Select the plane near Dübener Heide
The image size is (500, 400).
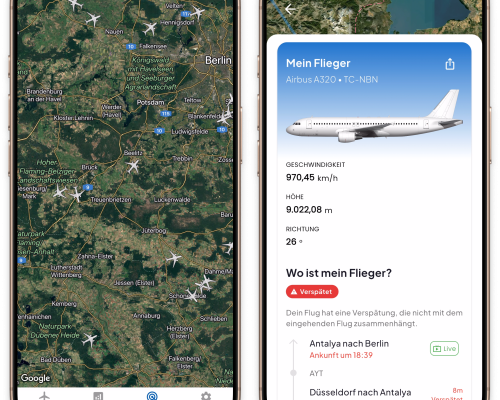pos(89,340)
